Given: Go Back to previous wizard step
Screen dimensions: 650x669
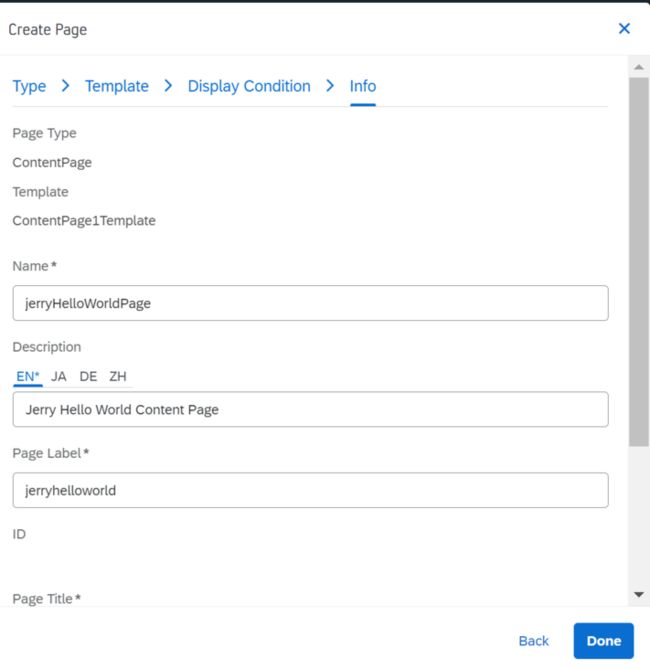Looking at the screenshot, I should tap(533, 640).
